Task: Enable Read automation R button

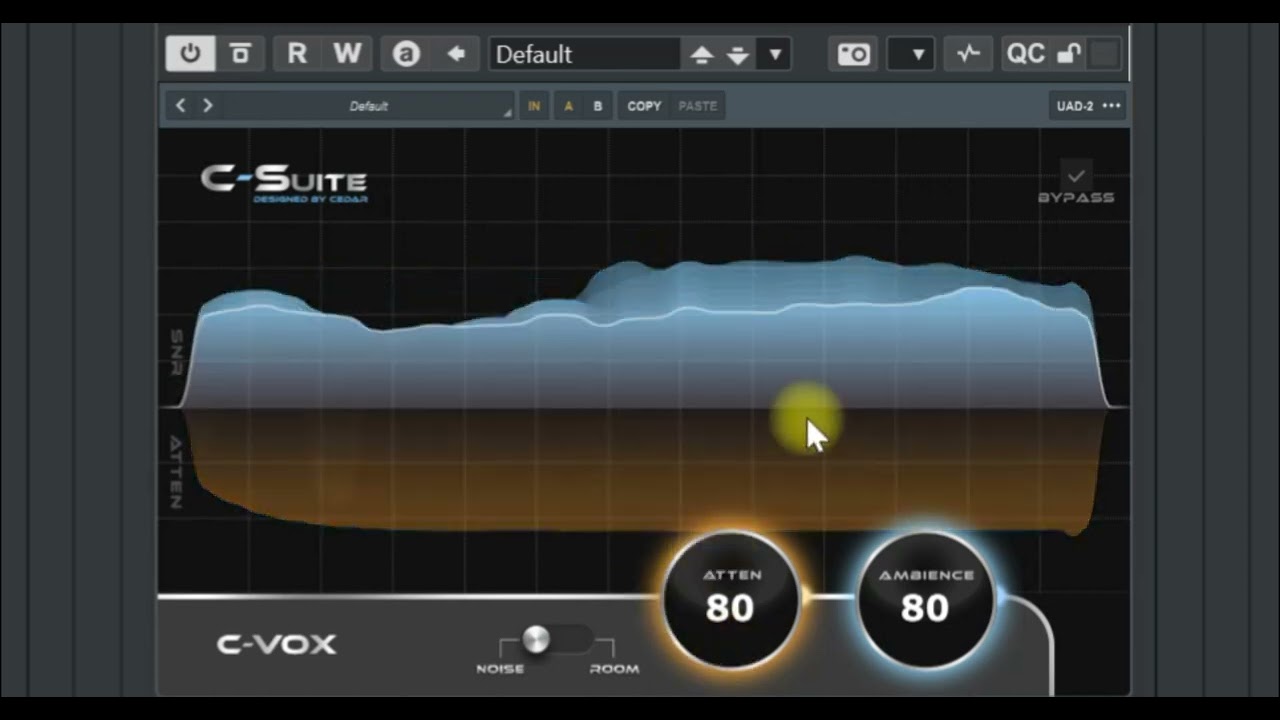Action: (x=297, y=54)
